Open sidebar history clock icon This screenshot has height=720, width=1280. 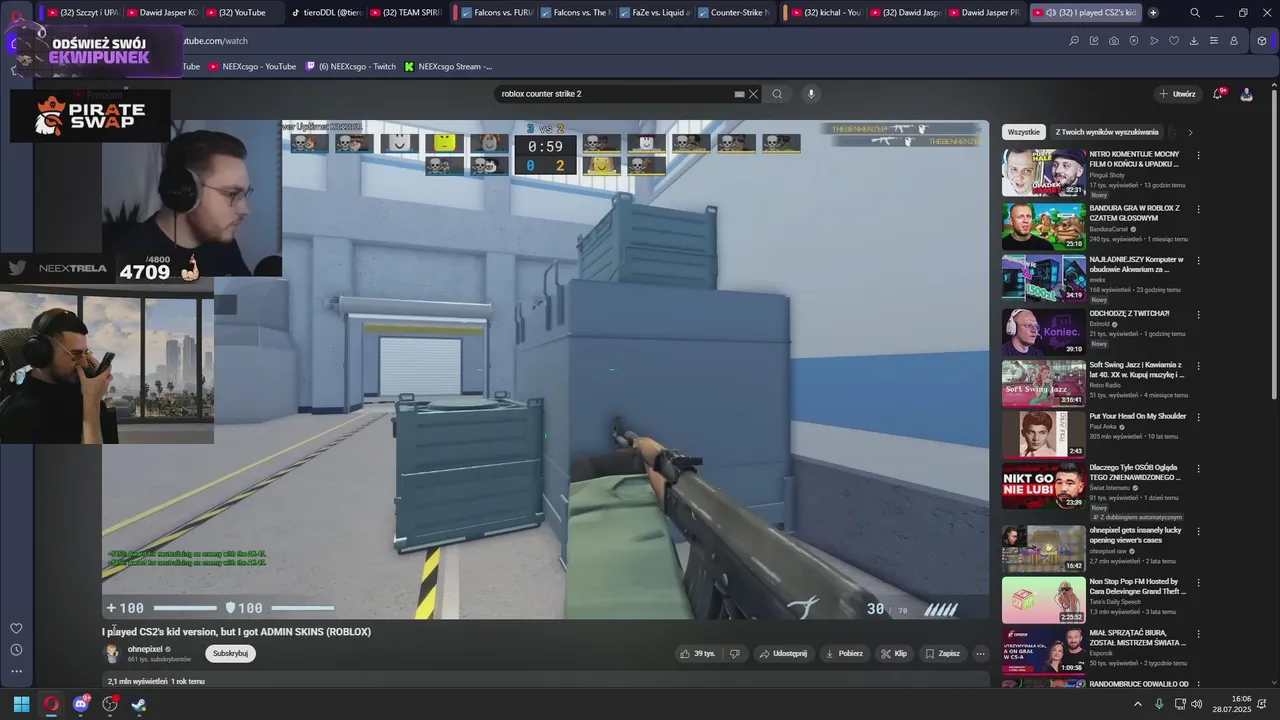(x=16, y=650)
